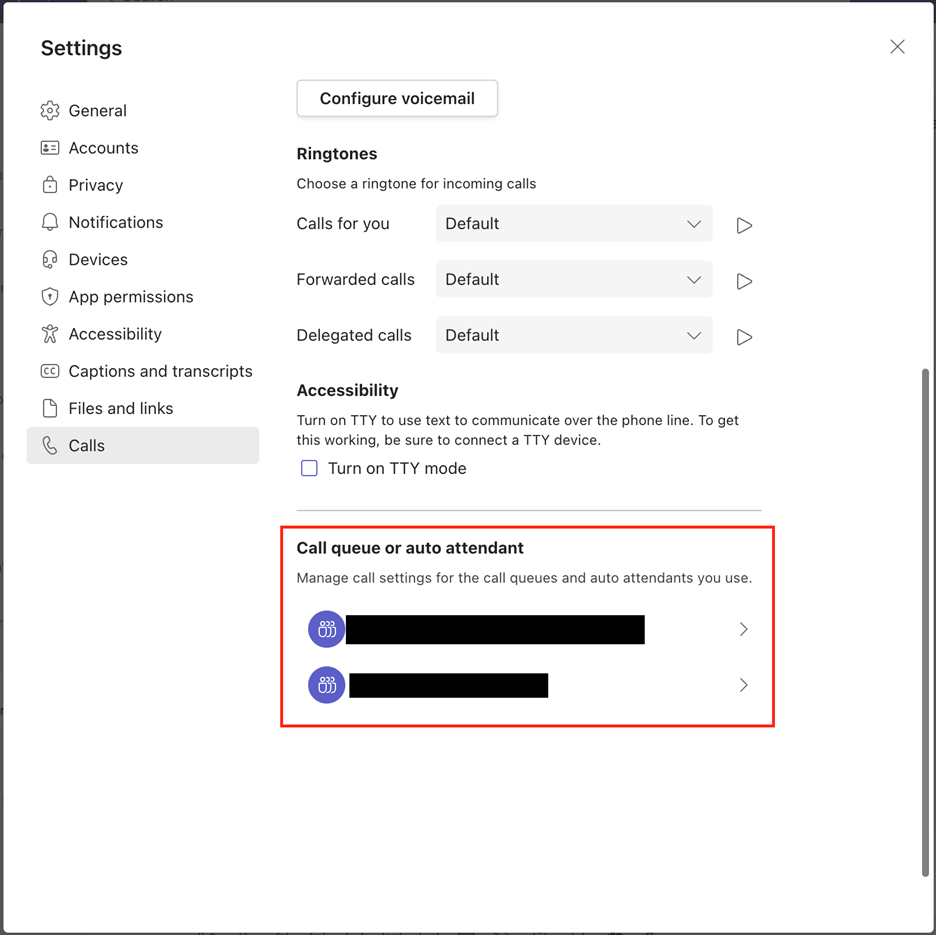936x935 pixels.
Task: Click the settings vertical scrollbar
Action: tap(925, 620)
